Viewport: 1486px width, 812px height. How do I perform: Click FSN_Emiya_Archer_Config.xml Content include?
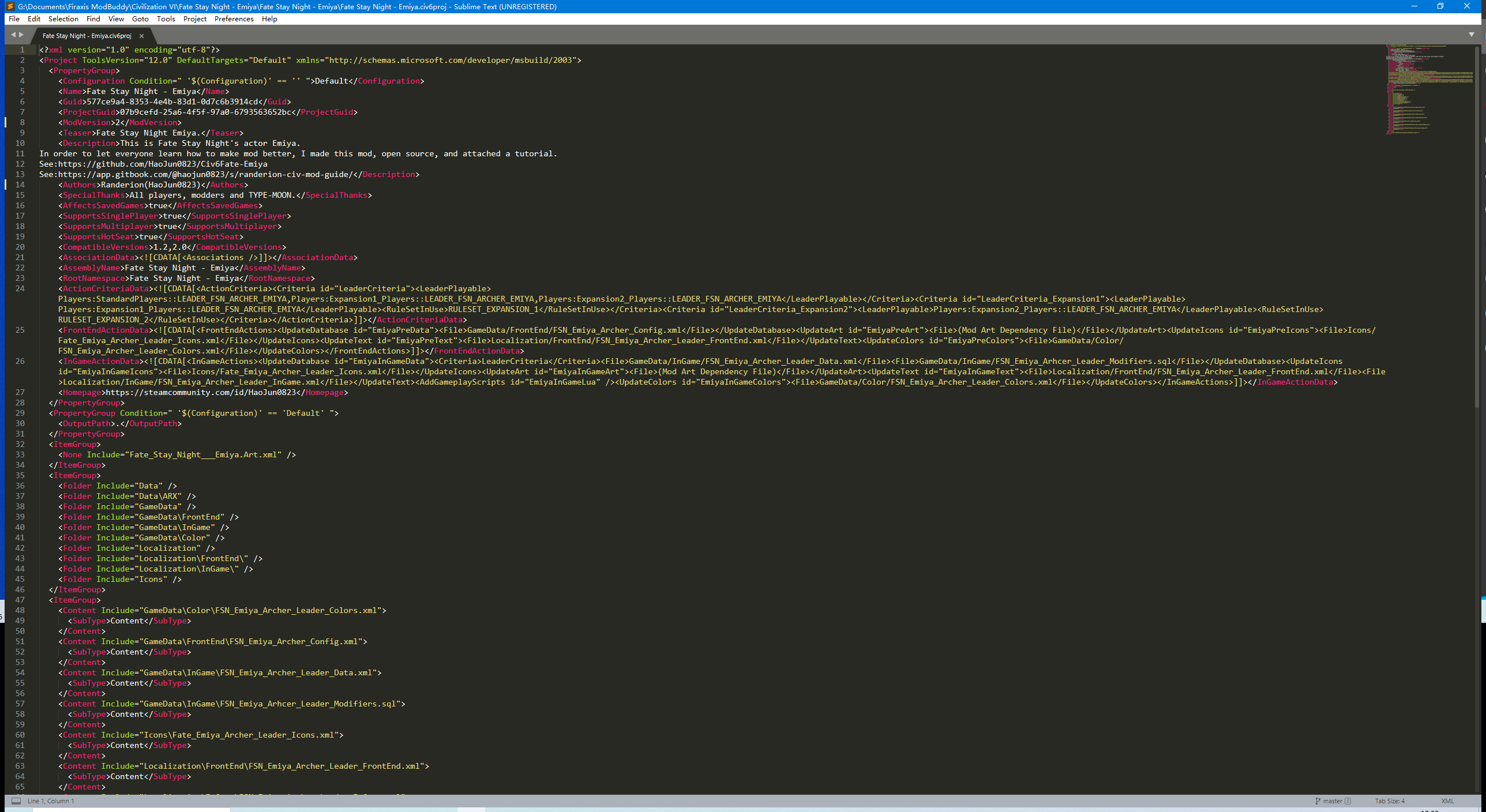(x=212, y=641)
